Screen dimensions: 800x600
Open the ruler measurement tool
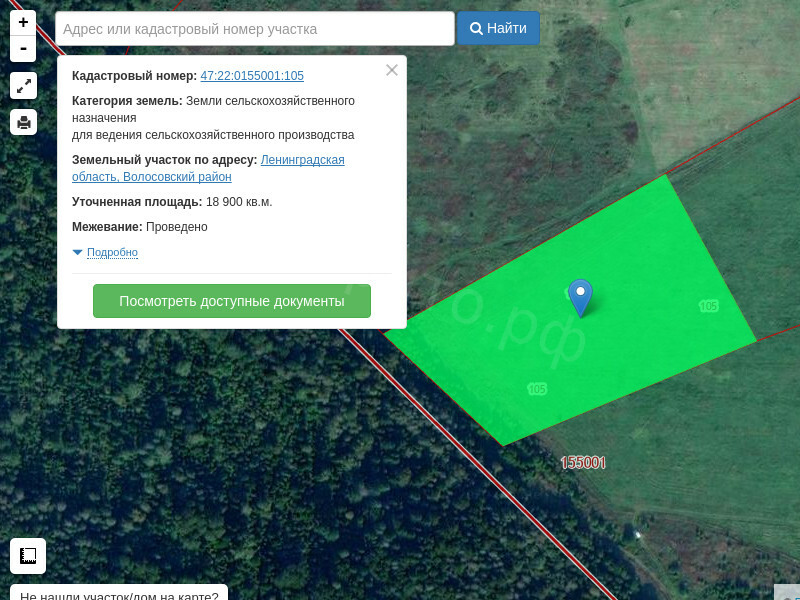point(28,555)
